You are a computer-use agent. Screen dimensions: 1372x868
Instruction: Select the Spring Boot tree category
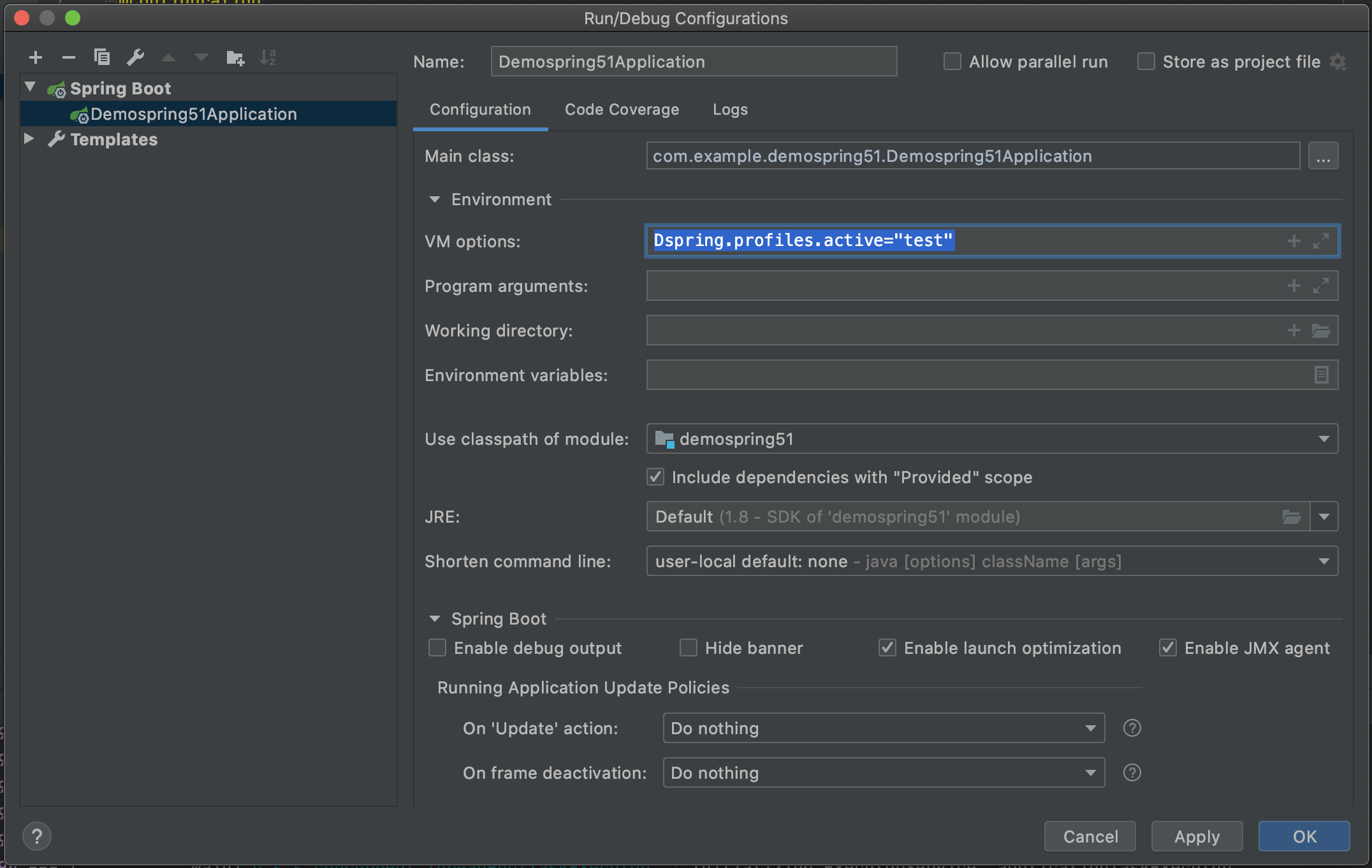(120, 89)
